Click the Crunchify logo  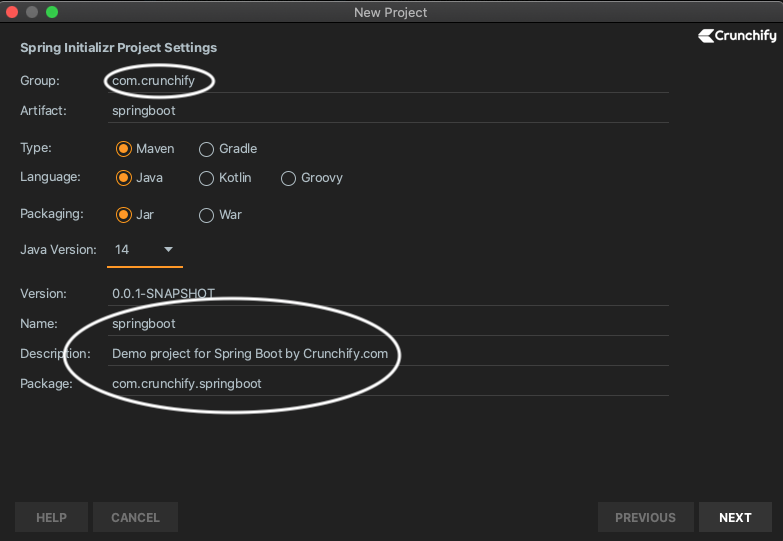737,35
